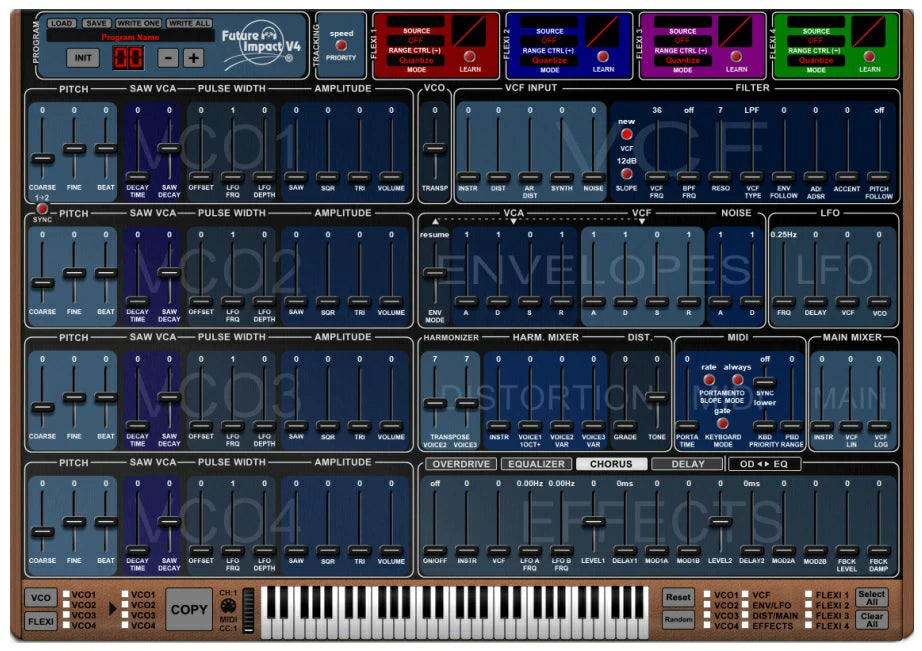Click the VCO1 COARSE pitch slider
Image resolution: width=922 pixels, height=651 pixels.
point(42,159)
